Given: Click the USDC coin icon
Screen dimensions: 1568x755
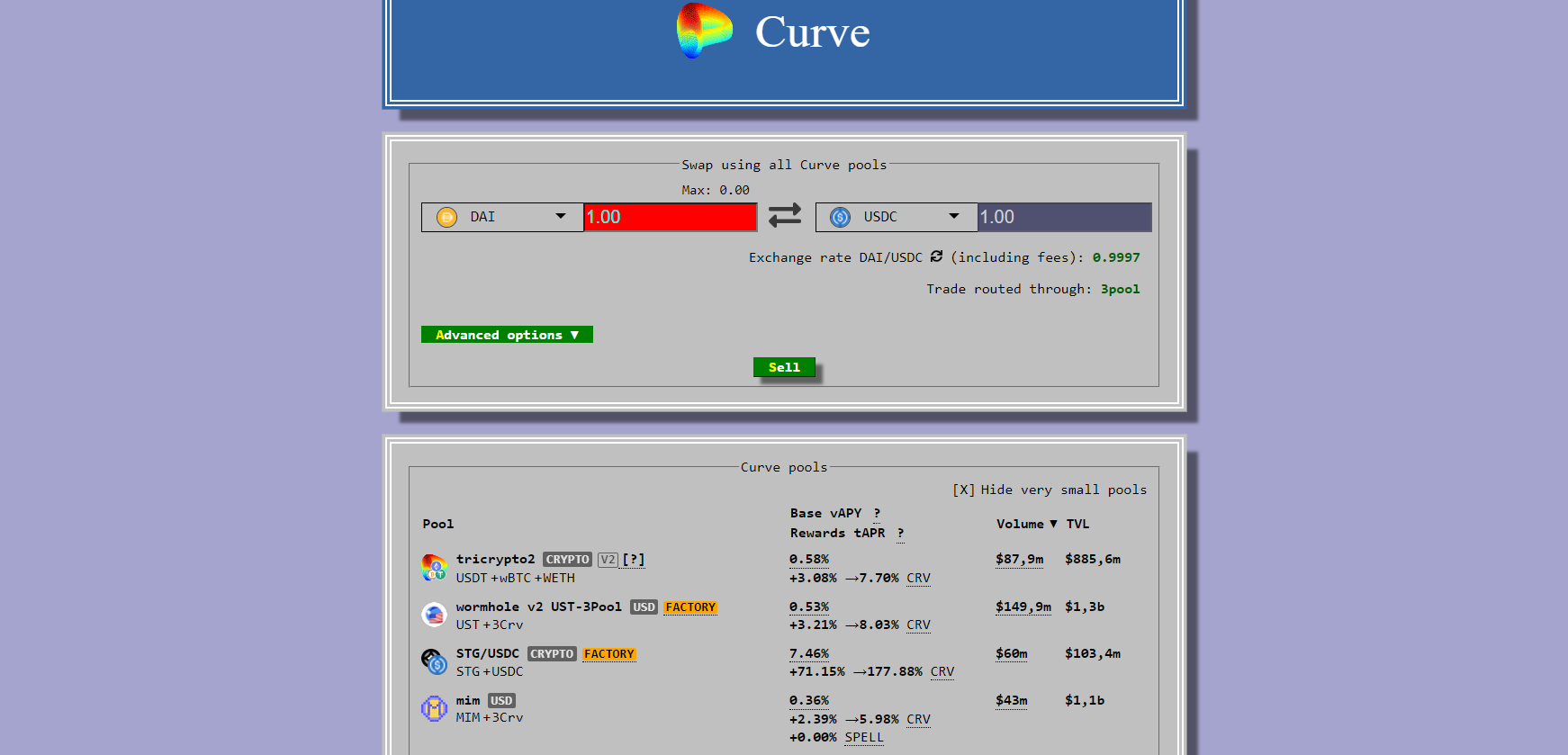Looking at the screenshot, I should point(841,217).
